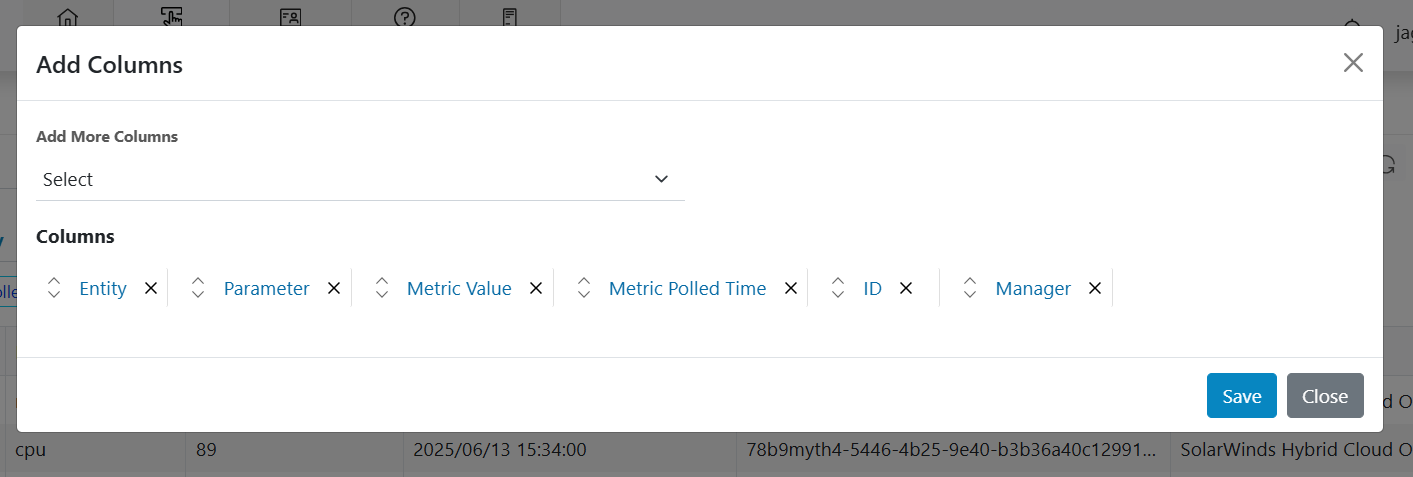Remove the Entity column
1413x477 pixels.
click(151, 288)
